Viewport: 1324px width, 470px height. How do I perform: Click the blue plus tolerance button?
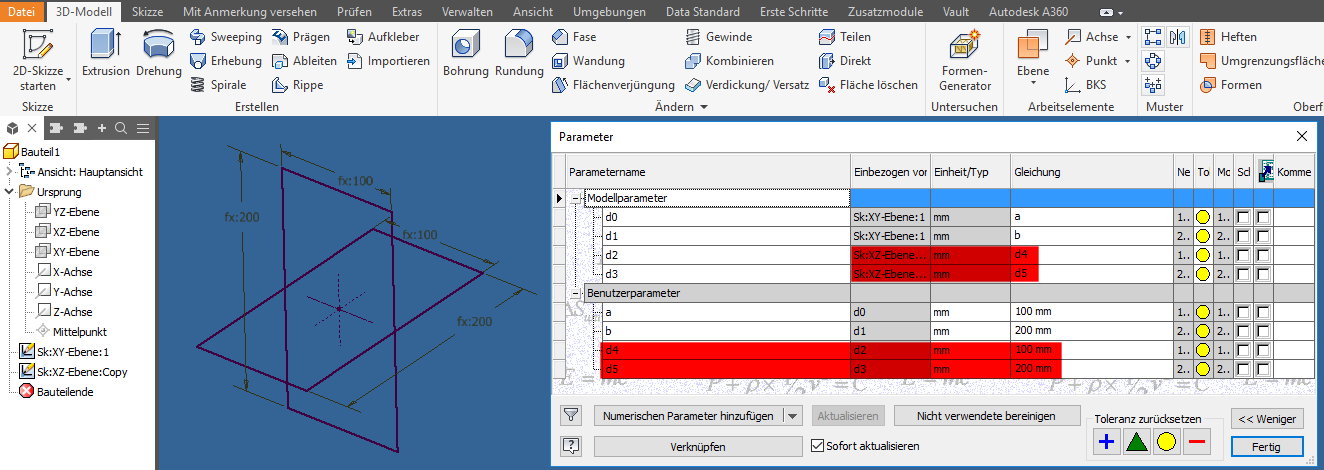(1106, 442)
